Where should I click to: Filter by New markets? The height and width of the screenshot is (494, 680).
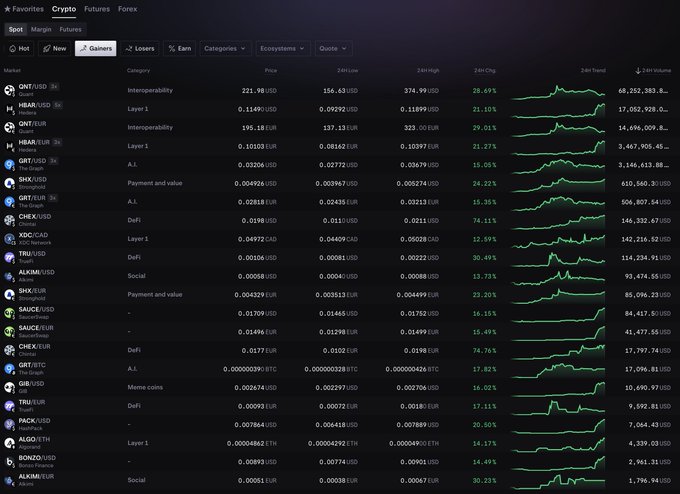(55, 49)
